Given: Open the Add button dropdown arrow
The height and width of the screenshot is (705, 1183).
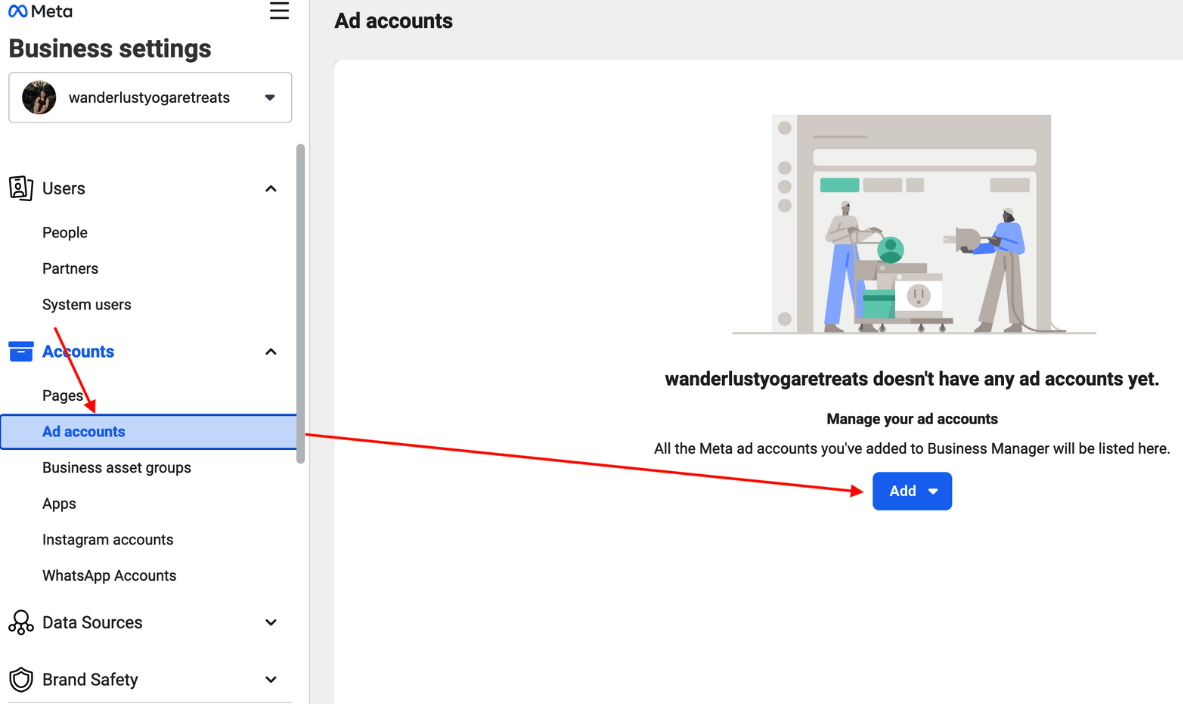Looking at the screenshot, I should [933, 491].
